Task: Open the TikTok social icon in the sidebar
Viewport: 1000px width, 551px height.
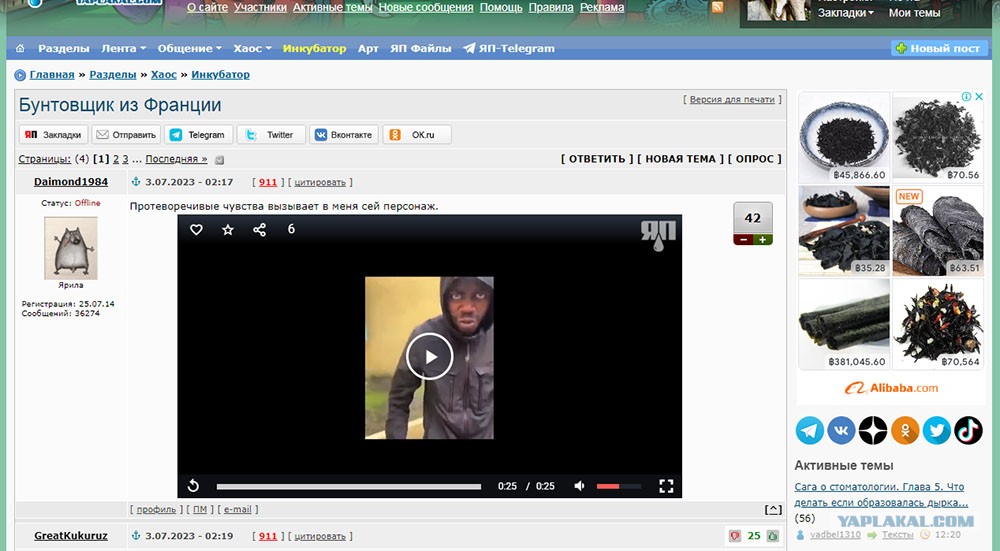Action: point(968,430)
